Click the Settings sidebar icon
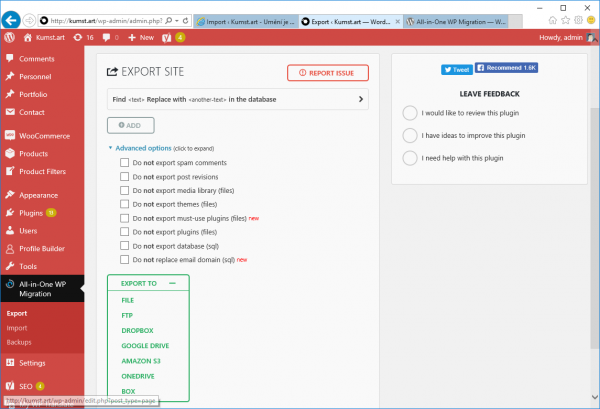This screenshot has height=409, width=600. coord(9,363)
